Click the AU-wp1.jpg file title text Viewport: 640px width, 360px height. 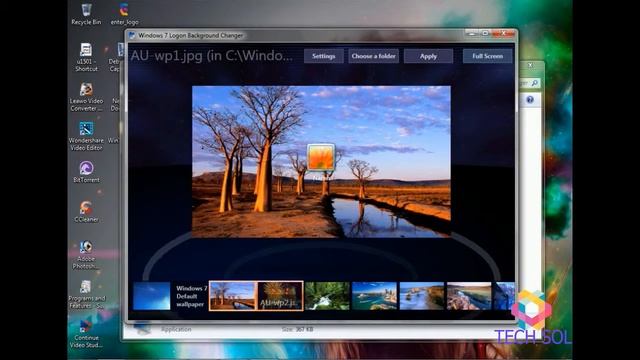click(x=211, y=56)
